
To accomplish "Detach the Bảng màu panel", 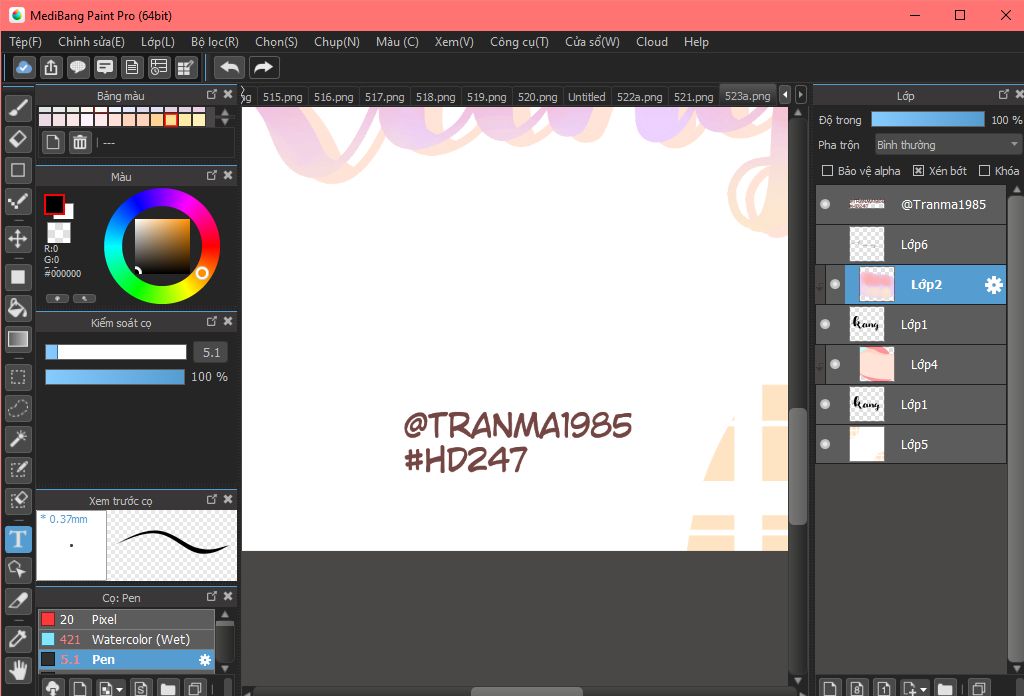I will (212, 95).
